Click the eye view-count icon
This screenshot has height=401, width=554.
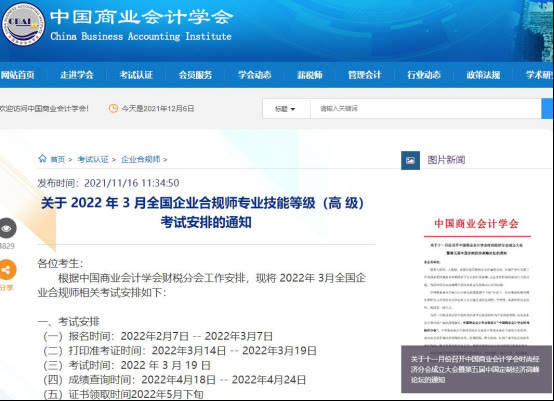[x=7, y=229]
